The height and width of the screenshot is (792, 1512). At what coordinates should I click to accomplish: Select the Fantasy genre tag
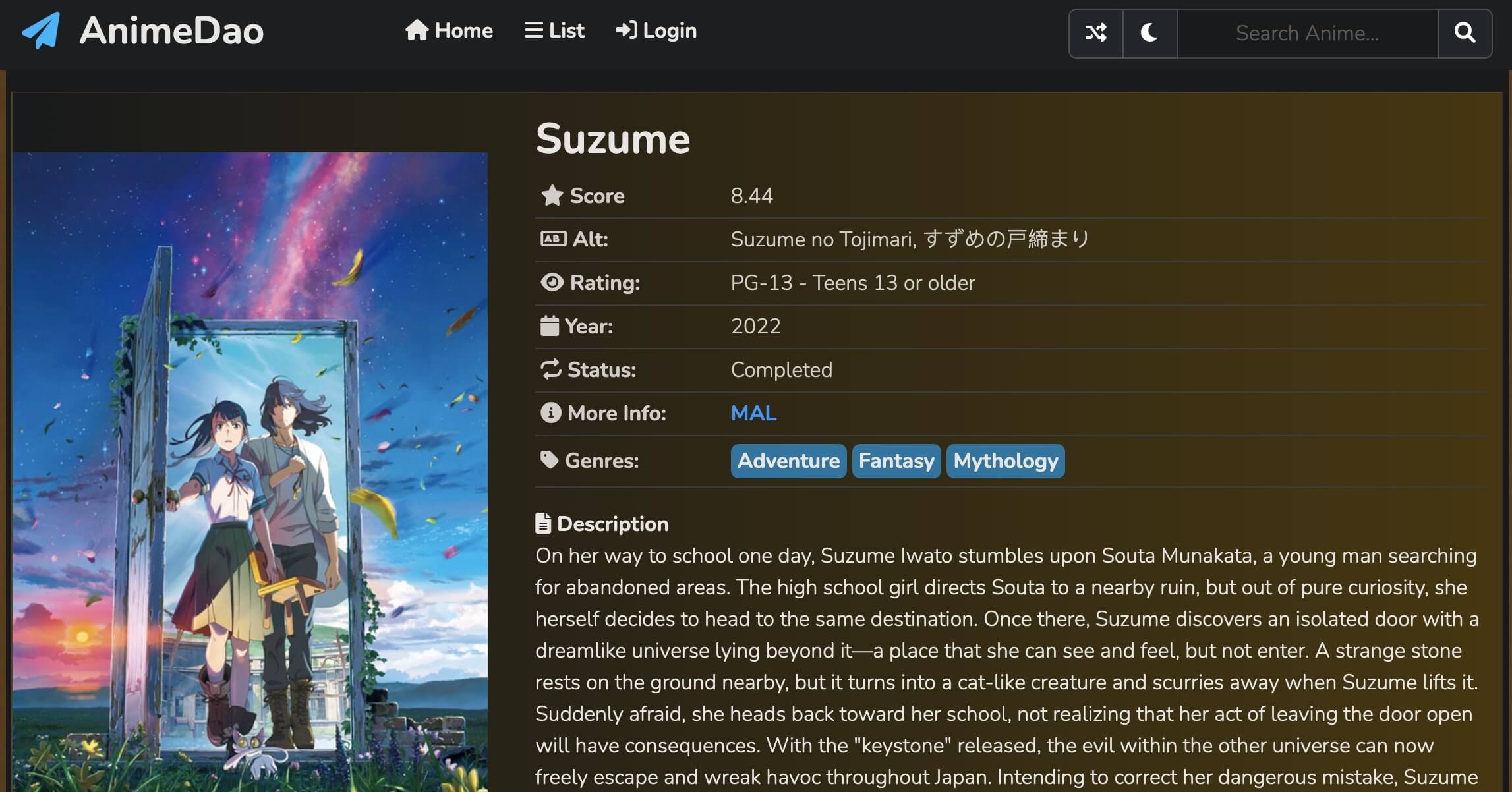pyautogui.click(x=896, y=461)
